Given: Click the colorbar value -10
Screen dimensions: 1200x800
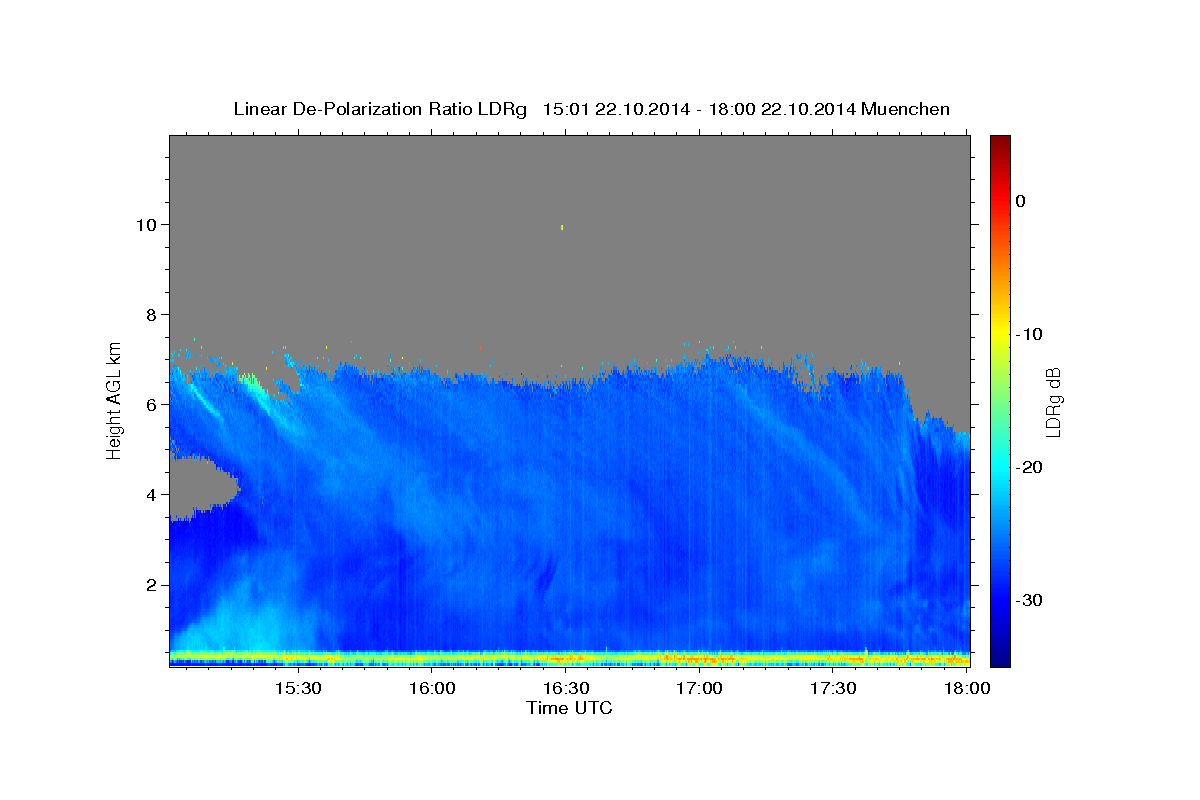Looking at the screenshot, I should click(1029, 334).
